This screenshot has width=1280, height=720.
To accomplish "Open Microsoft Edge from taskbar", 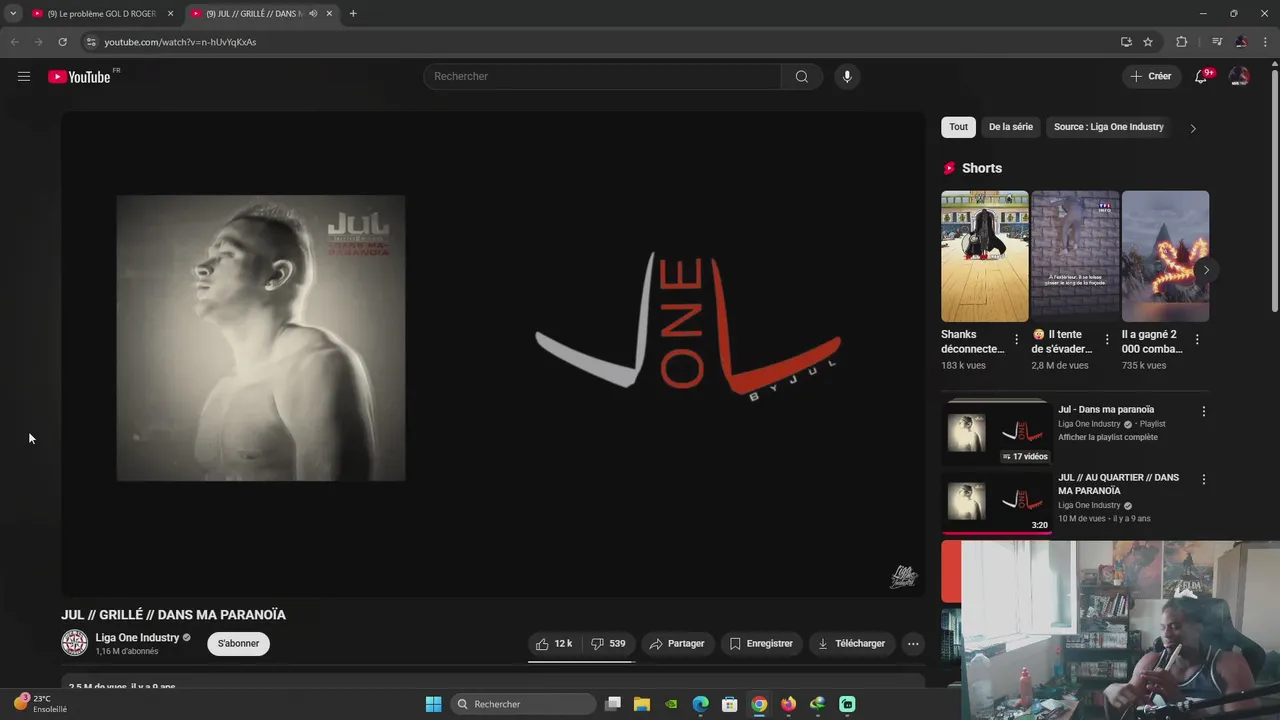I will pyautogui.click(x=701, y=704).
